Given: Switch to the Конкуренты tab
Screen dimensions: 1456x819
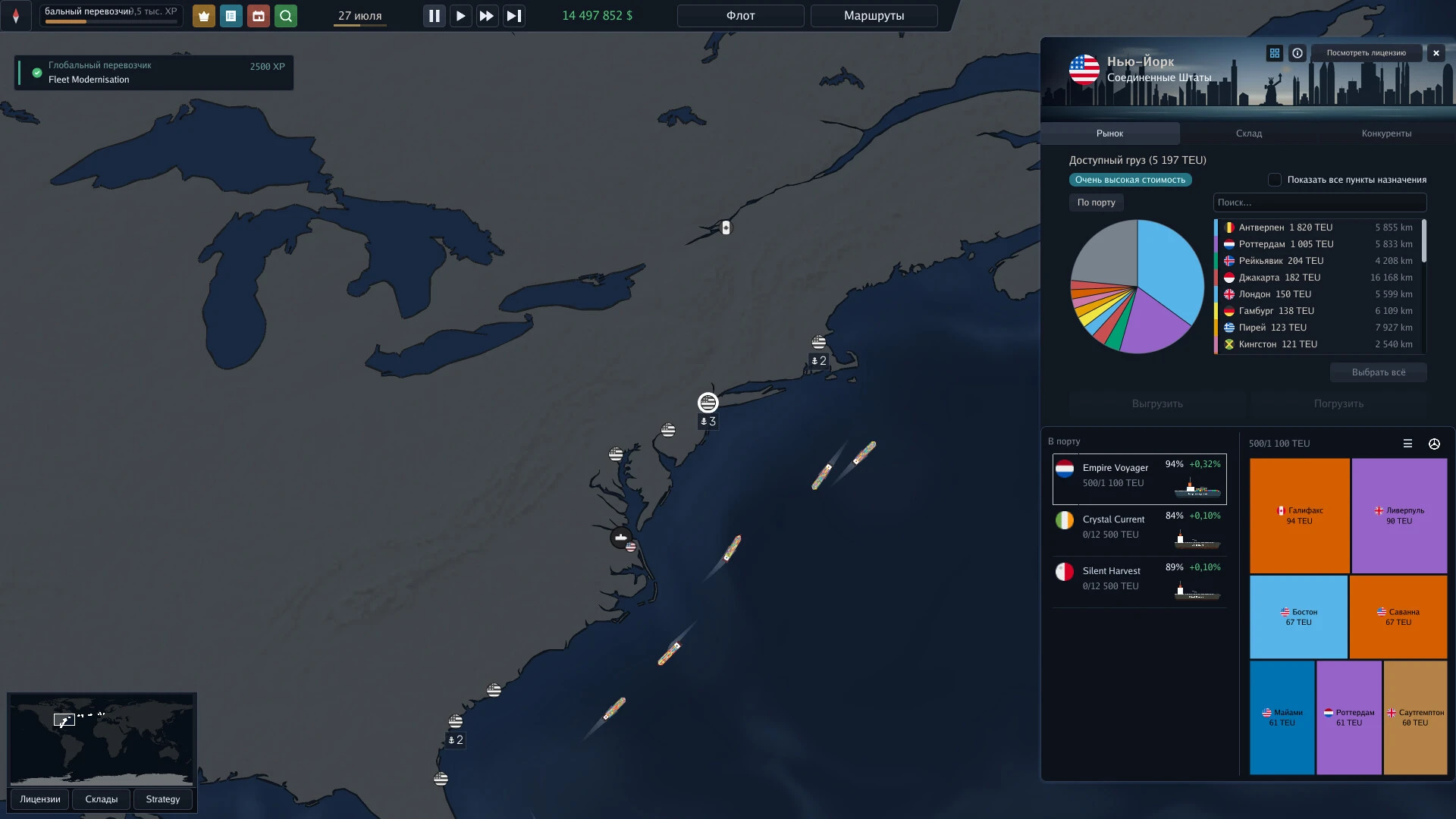Looking at the screenshot, I should tap(1386, 133).
